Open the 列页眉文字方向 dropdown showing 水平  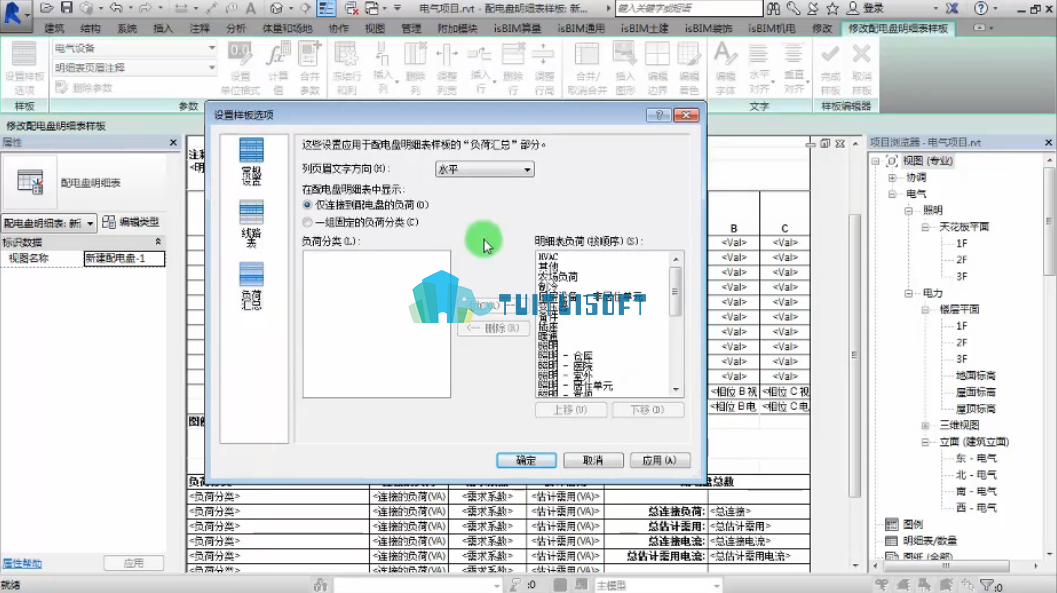pos(485,169)
